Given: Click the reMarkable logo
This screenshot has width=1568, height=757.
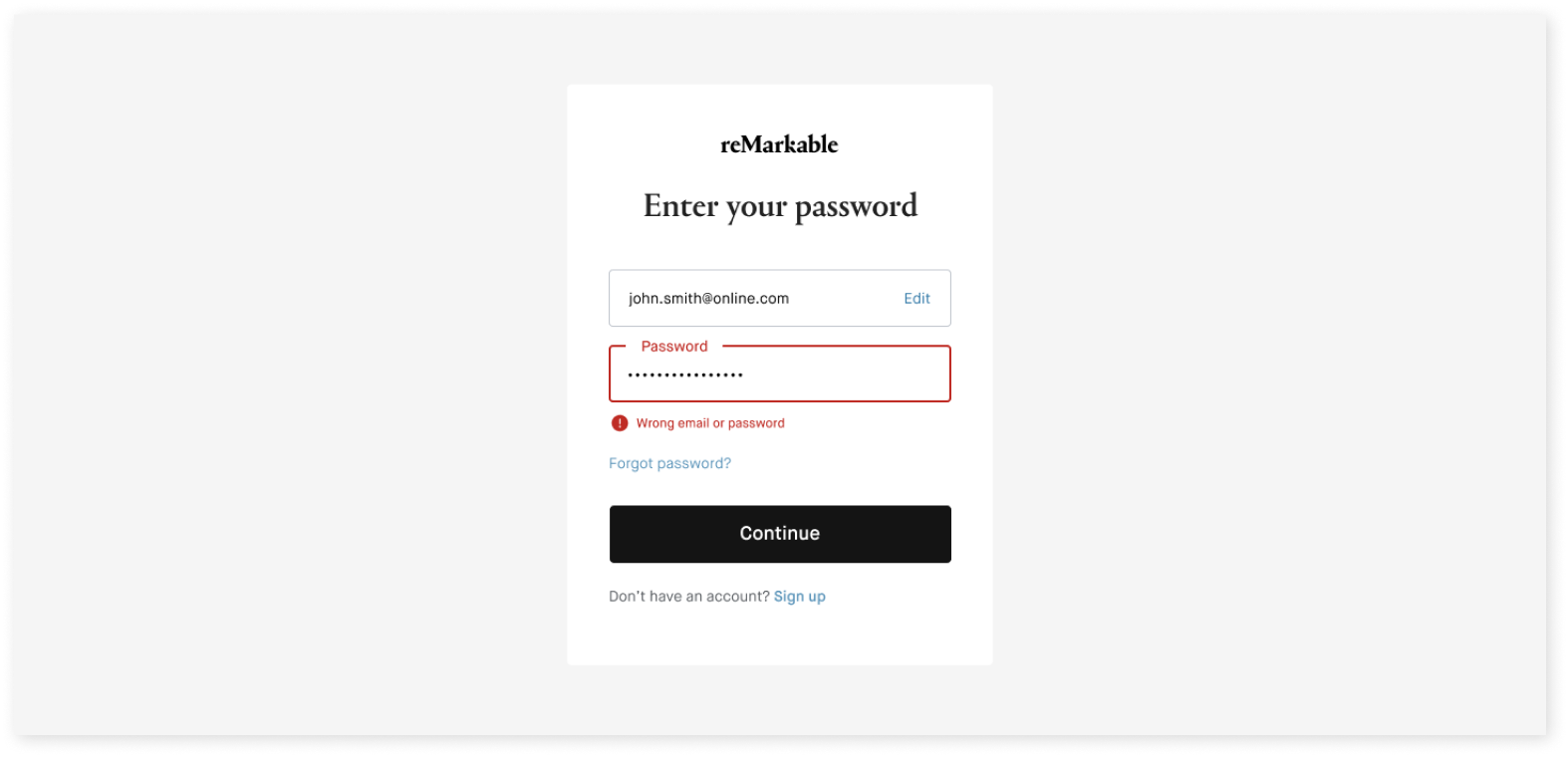Looking at the screenshot, I should tap(779, 144).
